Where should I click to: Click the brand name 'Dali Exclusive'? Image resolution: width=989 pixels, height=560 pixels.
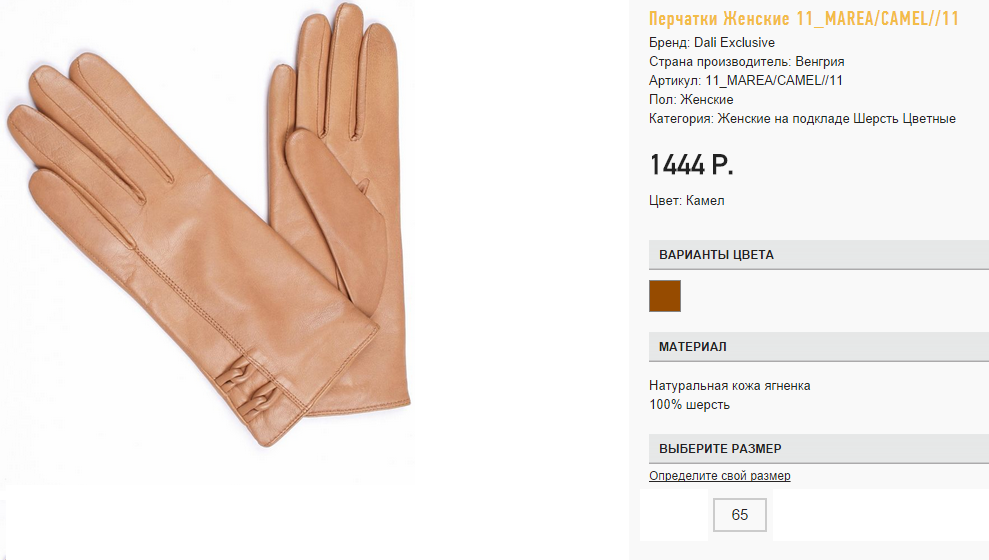coord(734,42)
